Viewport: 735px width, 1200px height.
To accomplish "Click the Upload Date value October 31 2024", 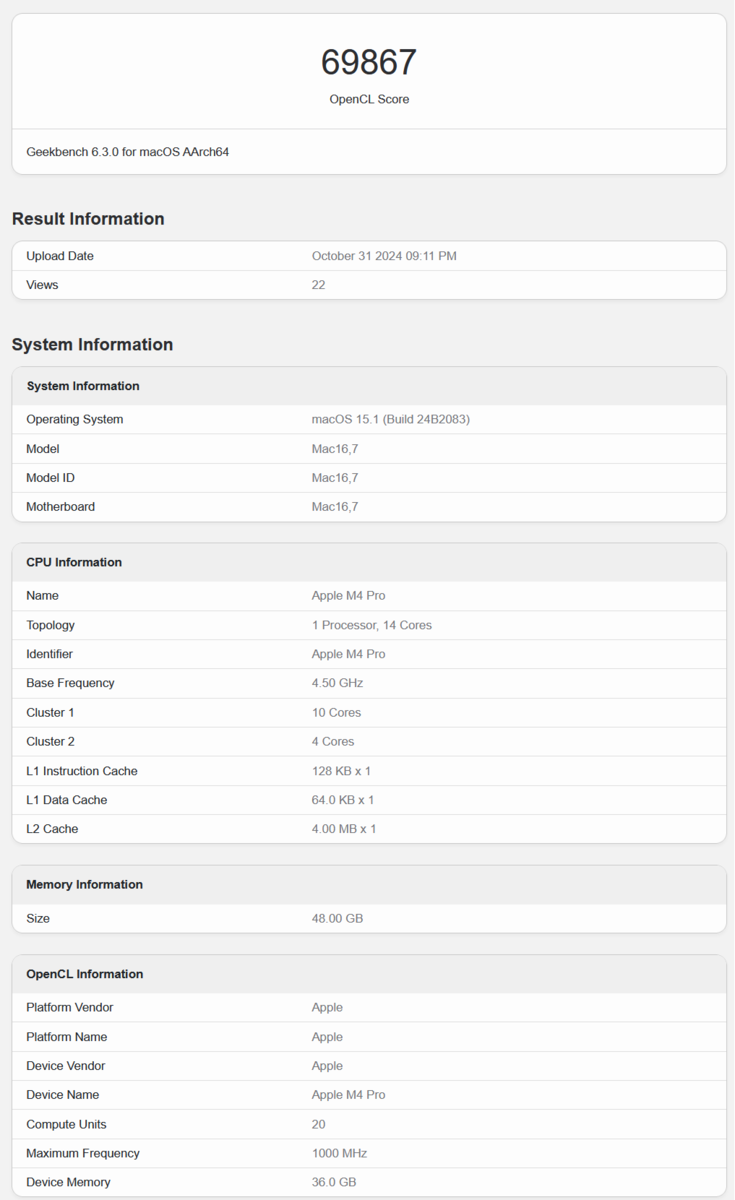I will [384, 256].
